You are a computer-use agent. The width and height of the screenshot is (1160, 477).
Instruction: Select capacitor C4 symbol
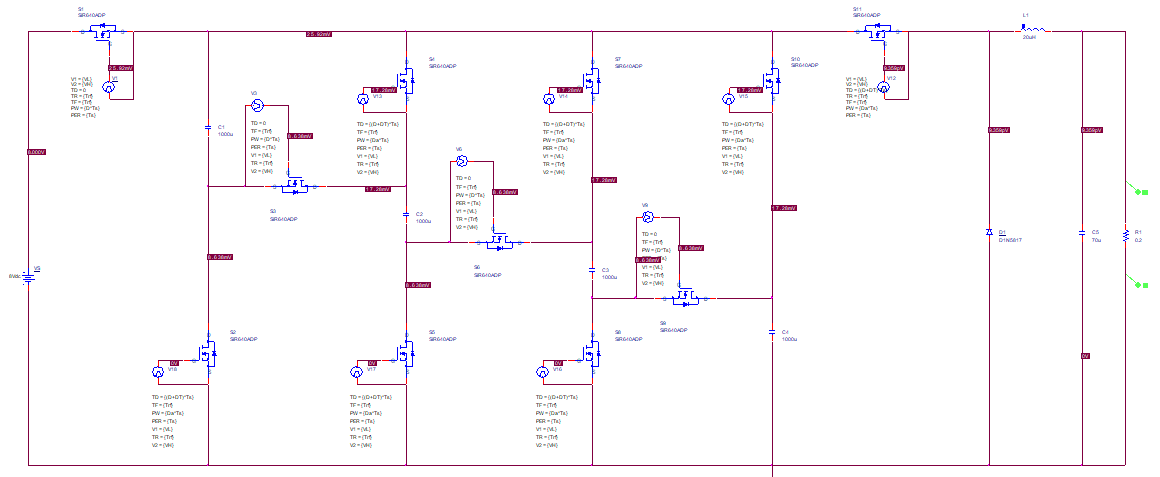(x=772, y=331)
